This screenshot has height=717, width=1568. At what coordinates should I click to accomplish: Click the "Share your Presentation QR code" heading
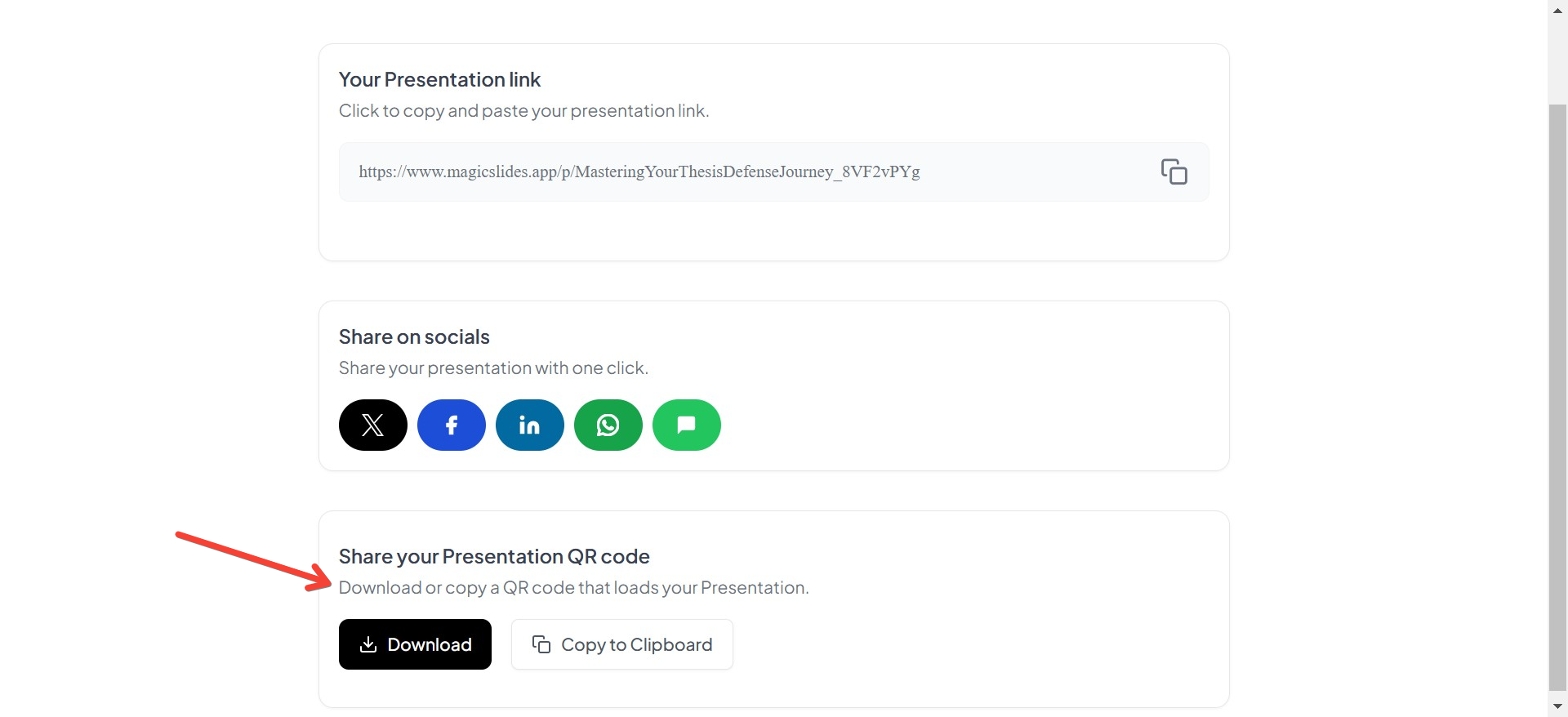pyautogui.click(x=494, y=556)
